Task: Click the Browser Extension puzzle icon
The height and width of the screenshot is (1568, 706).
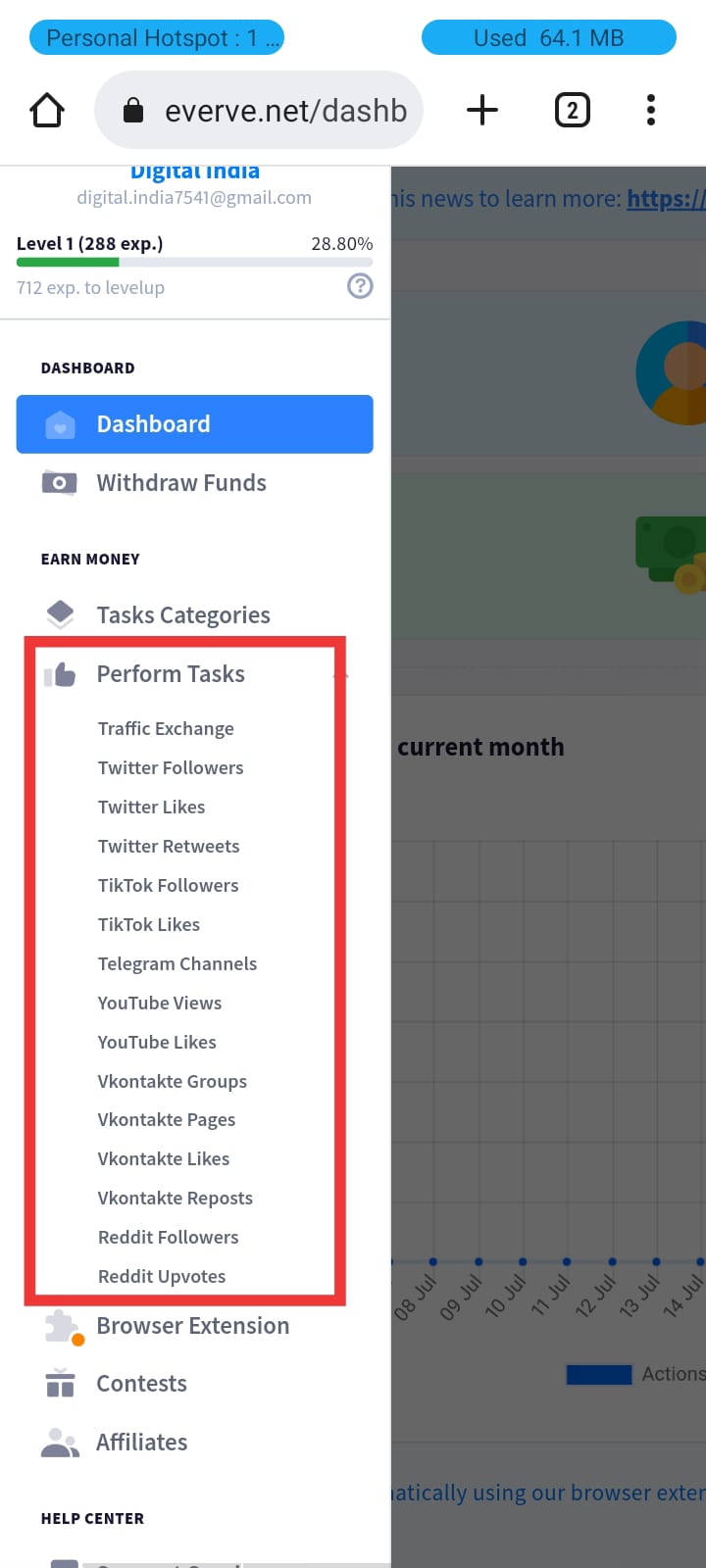Action: coord(62,1326)
